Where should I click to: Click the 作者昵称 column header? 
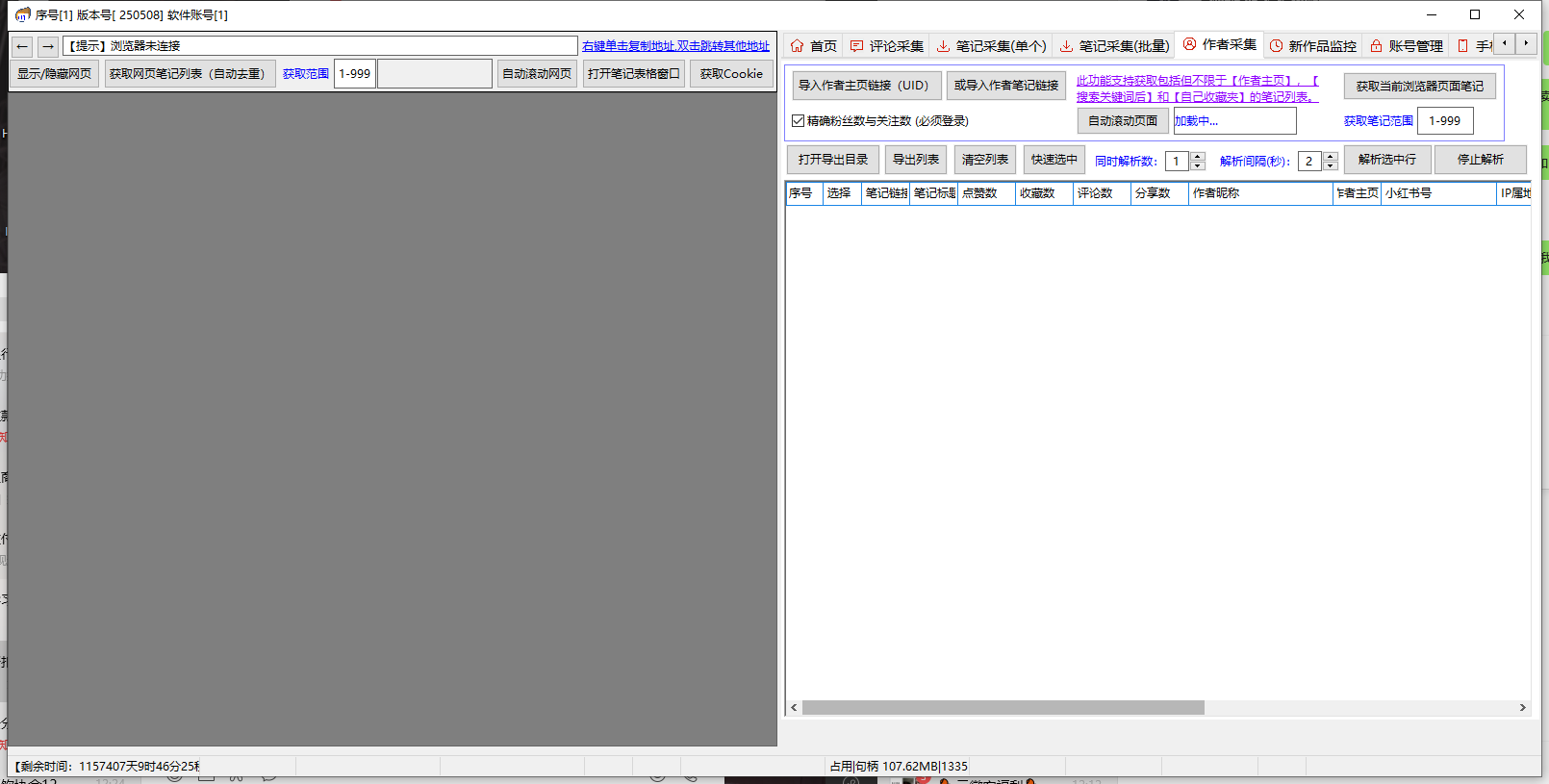point(1260,193)
